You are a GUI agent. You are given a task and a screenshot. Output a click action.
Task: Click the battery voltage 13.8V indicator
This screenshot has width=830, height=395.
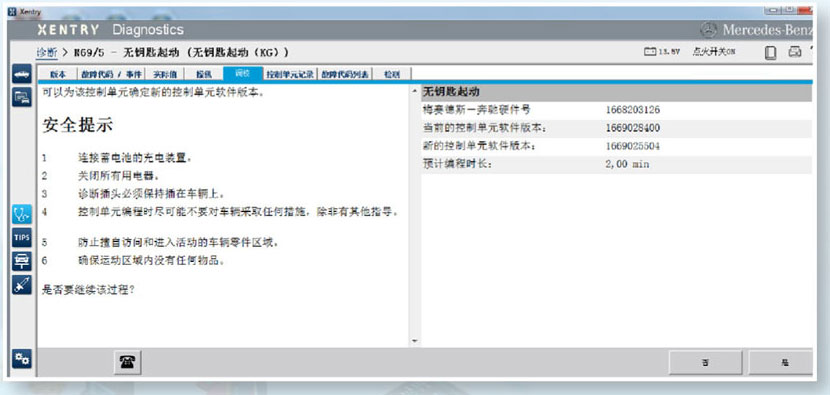(662, 52)
